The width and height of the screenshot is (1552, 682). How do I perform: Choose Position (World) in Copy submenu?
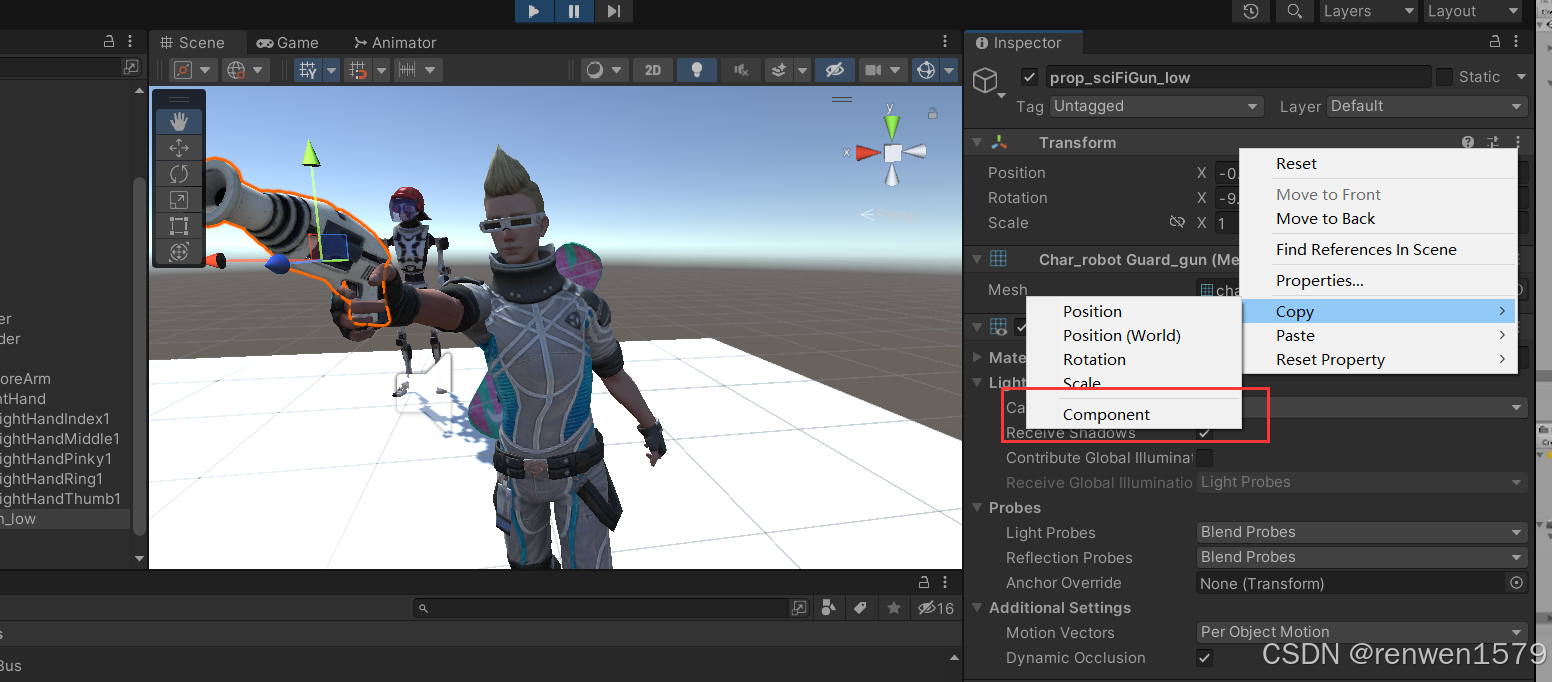click(1135, 336)
